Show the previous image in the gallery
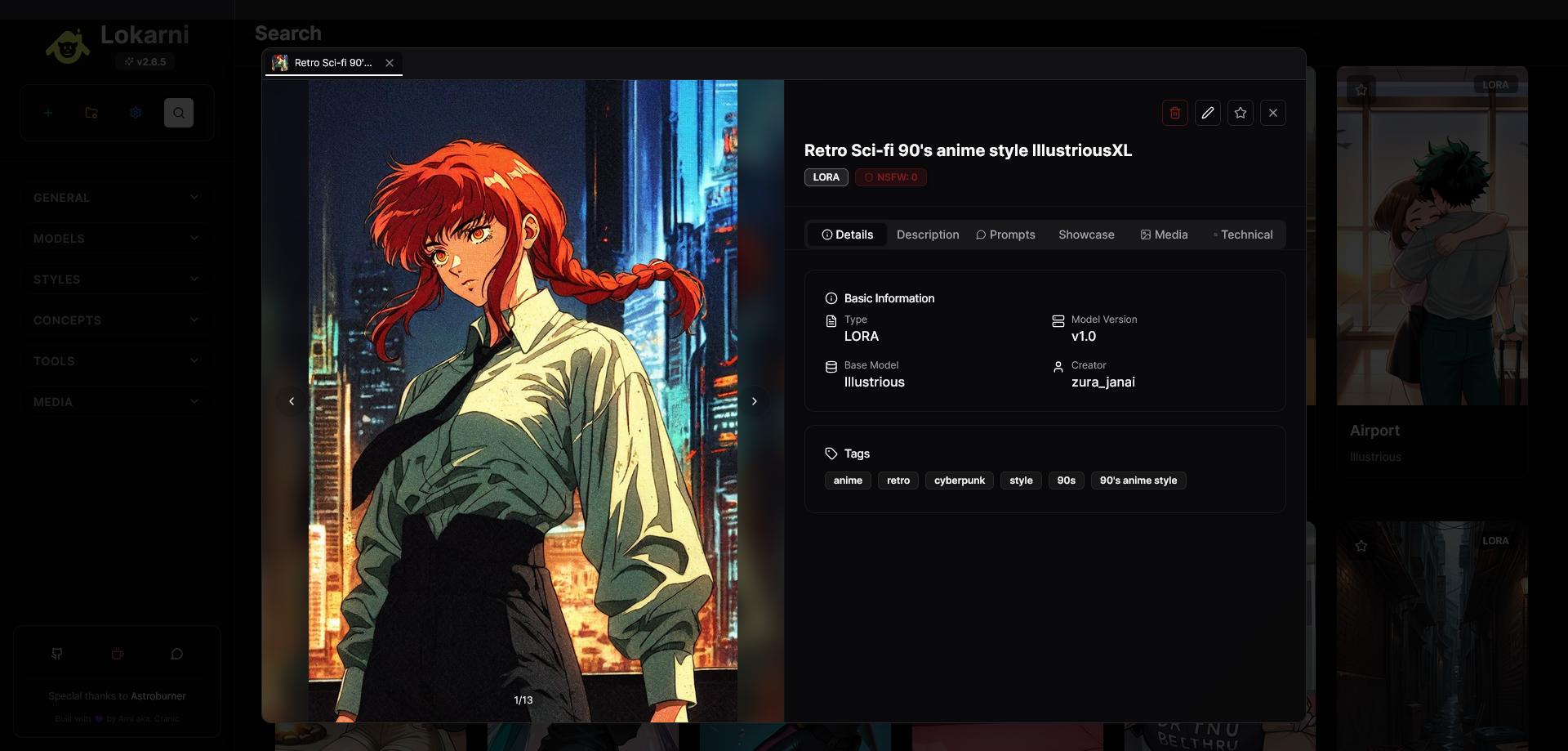This screenshot has height=751, width=1568. pyautogui.click(x=292, y=401)
